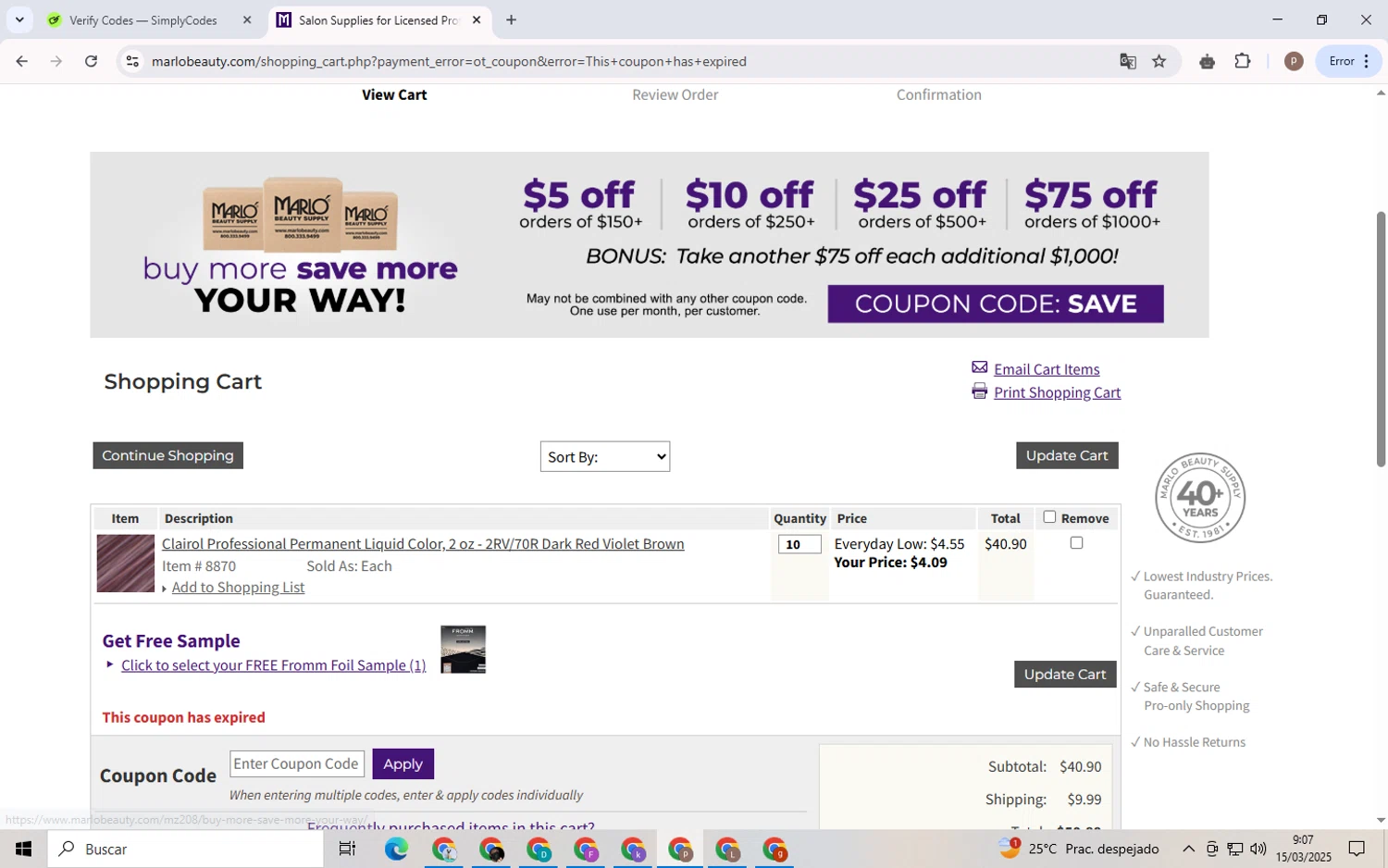Click the printer icon

point(979,391)
